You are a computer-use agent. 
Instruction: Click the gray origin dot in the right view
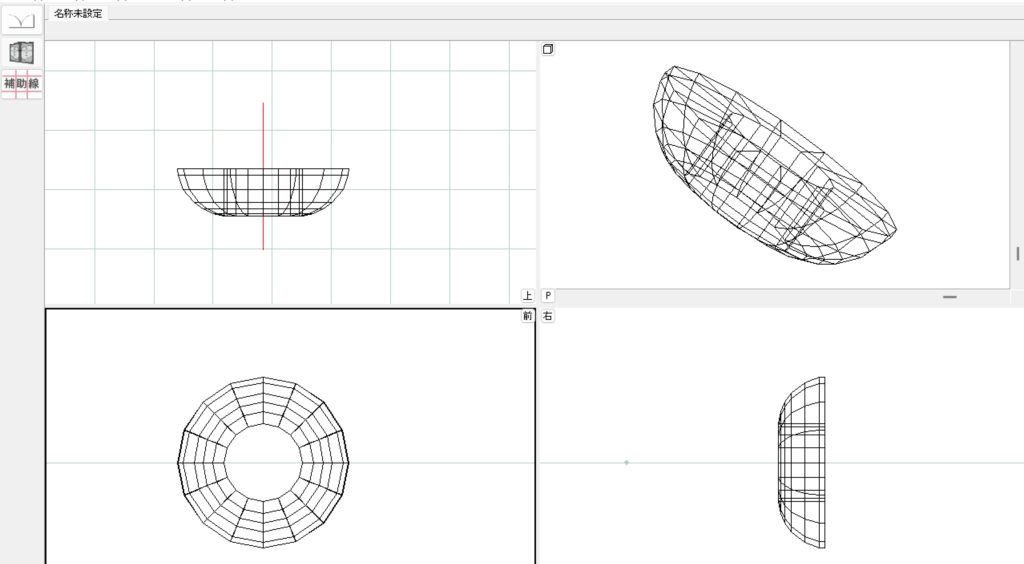(626, 462)
